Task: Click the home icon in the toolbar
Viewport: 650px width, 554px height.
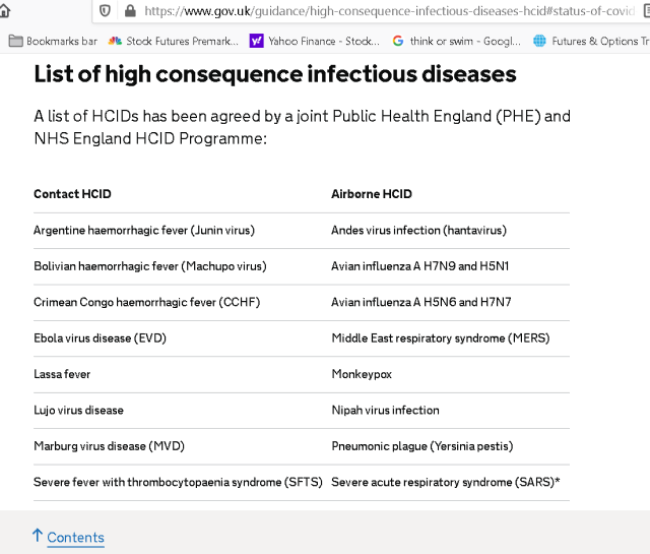Action: coord(4,10)
